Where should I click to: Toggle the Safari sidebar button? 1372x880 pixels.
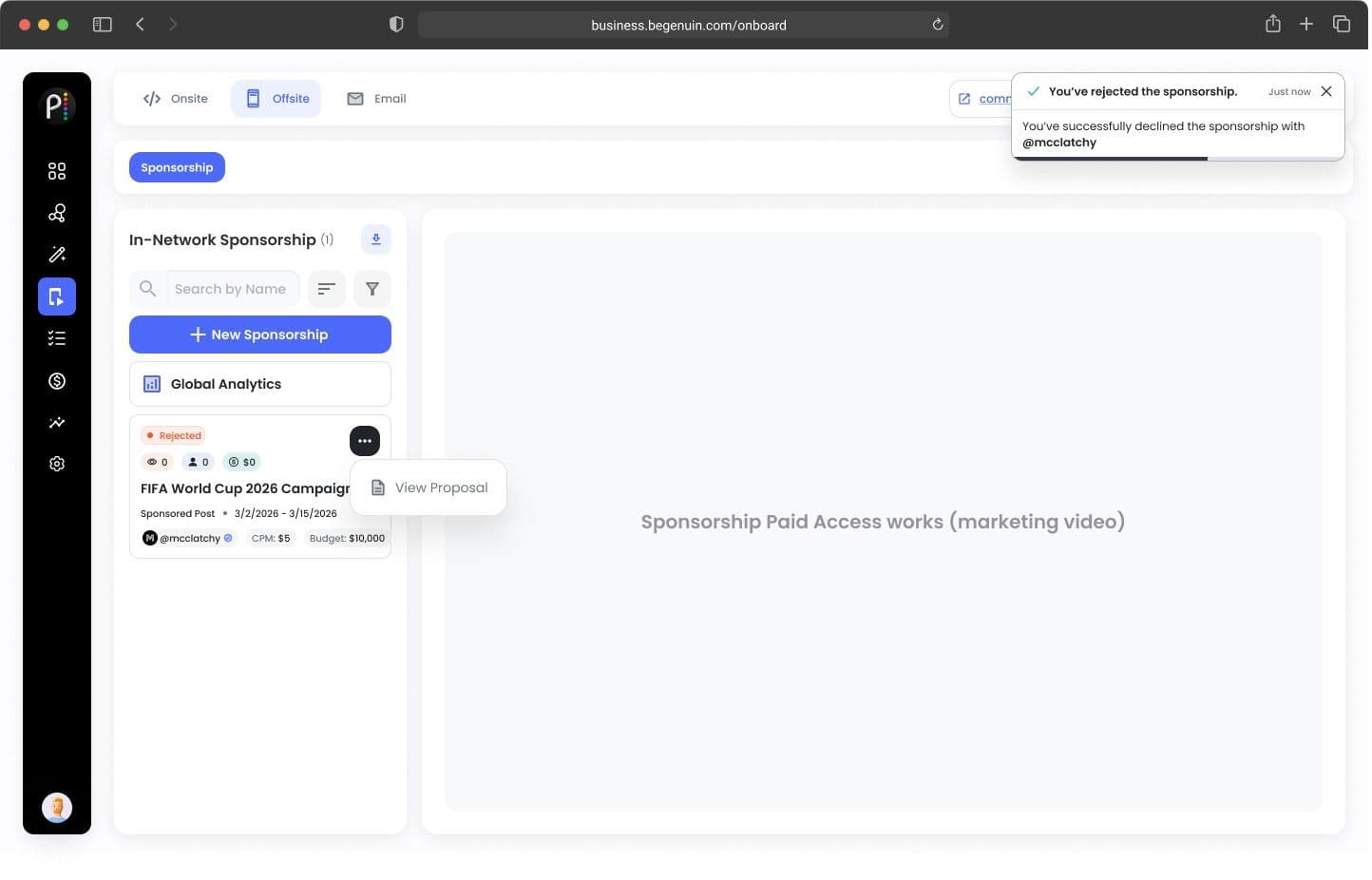pyautogui.click(x=103, y=25)
